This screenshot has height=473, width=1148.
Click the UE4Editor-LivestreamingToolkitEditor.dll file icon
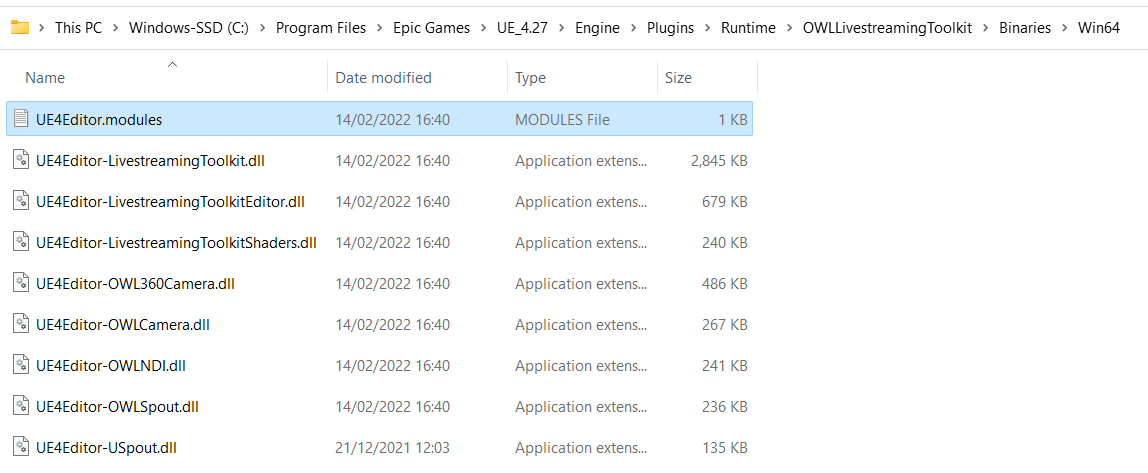21,201
